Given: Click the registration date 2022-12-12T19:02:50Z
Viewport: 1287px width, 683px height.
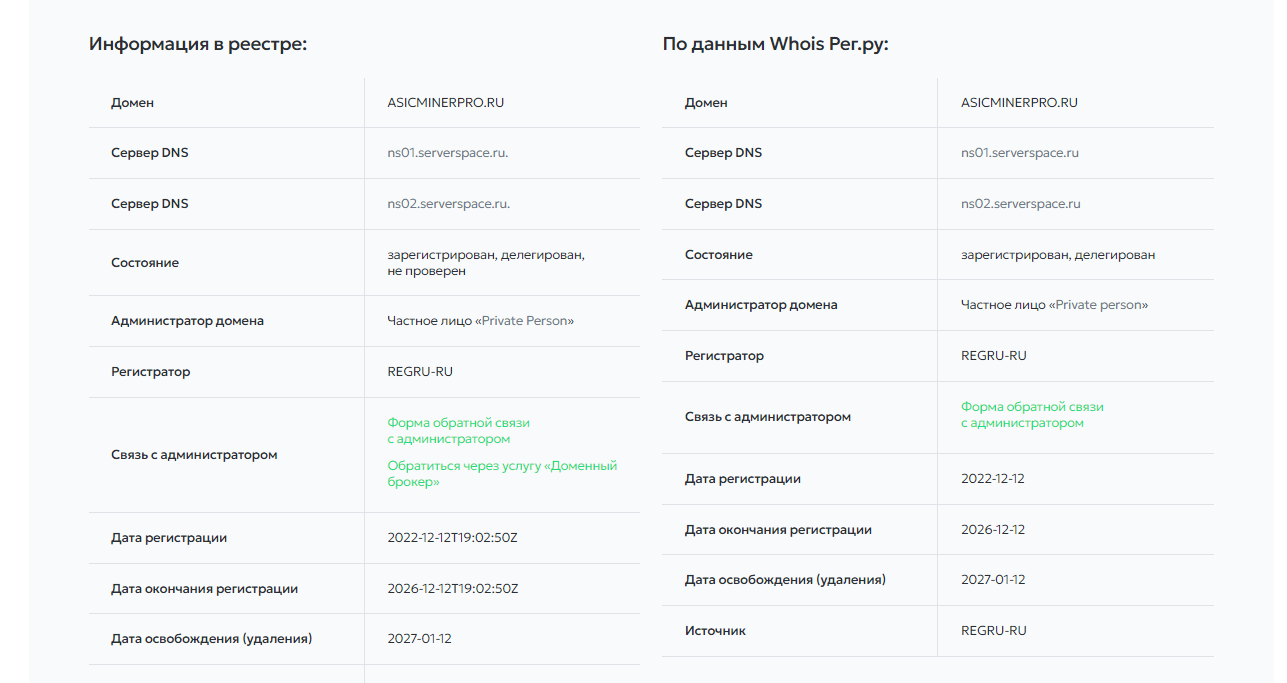Looking at the screenshot, I should click(452, 538).
